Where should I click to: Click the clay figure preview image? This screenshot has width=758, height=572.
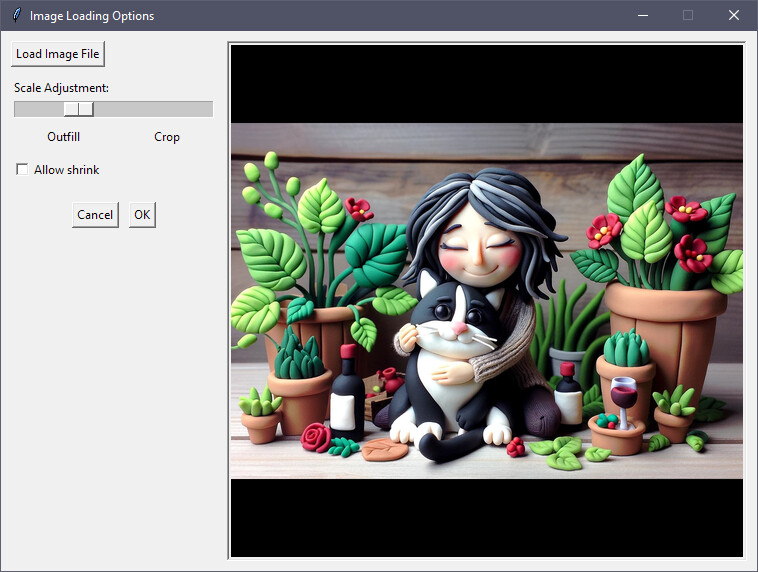(x=487, y=301)
